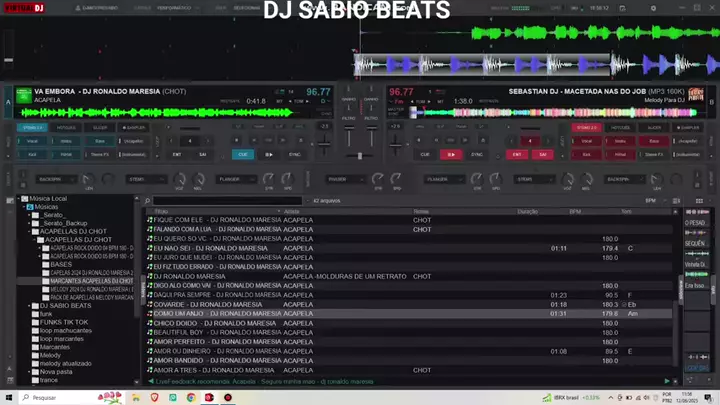The height and width of the screenshot is (405, 720).
Task: Toggle the Kick stem pad on left deck
Action: click(x=32, y=155)
